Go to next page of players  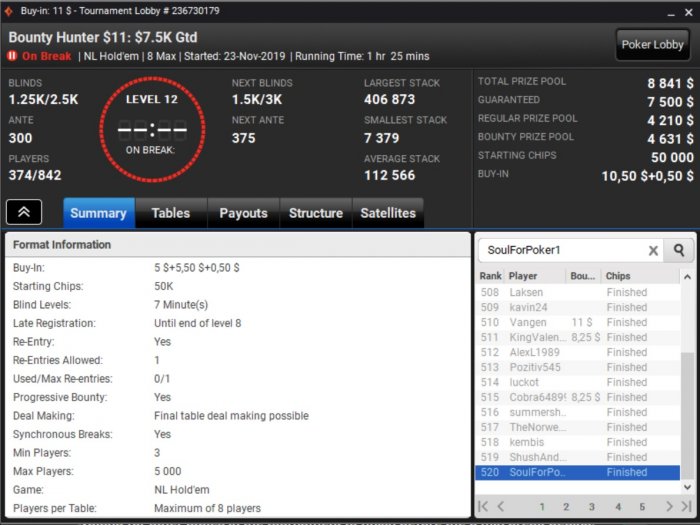click(669, 506)
